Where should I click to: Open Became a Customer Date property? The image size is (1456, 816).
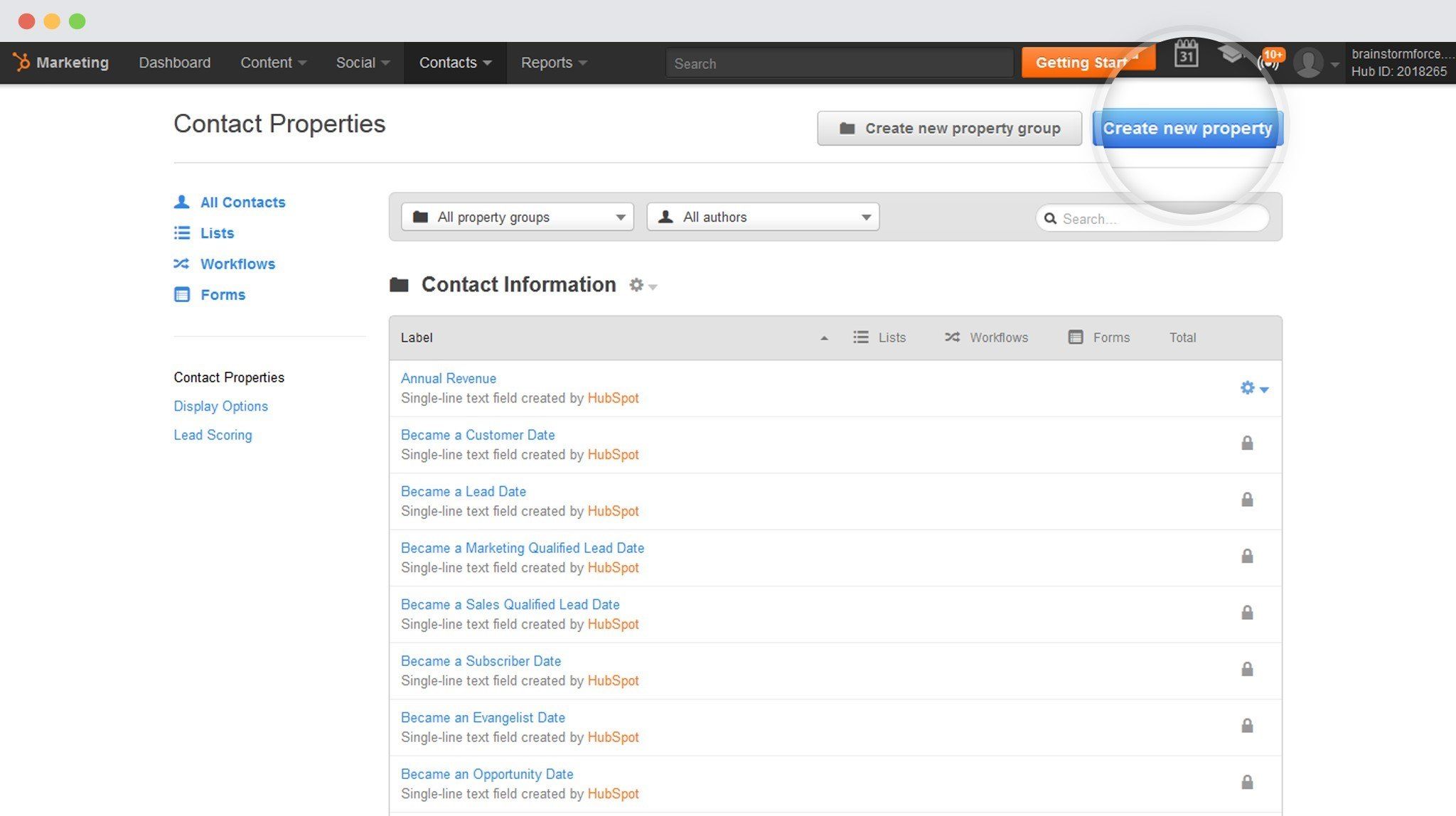click(x=478, y=434)
